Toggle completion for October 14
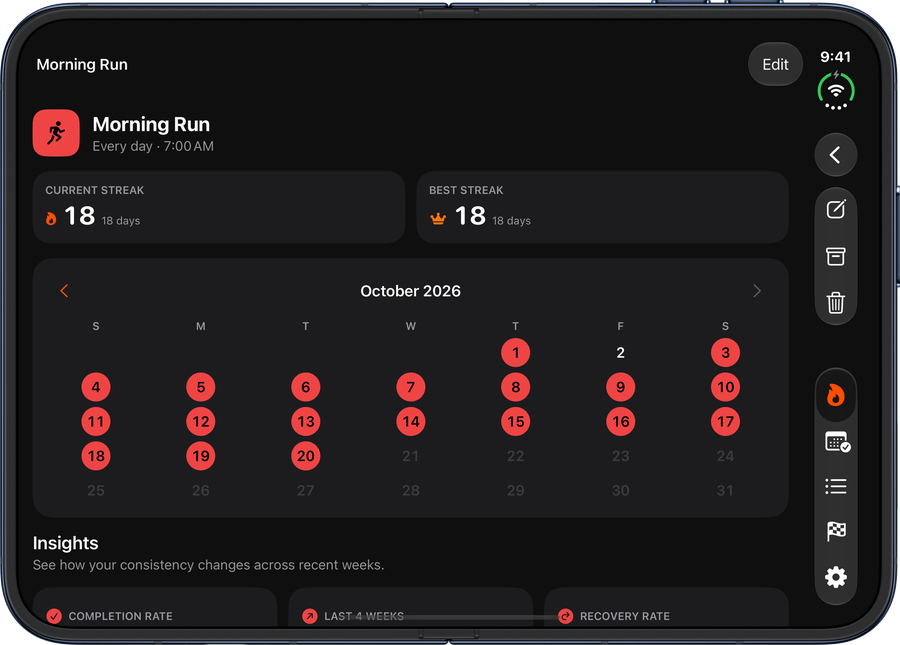 [410, 421]
